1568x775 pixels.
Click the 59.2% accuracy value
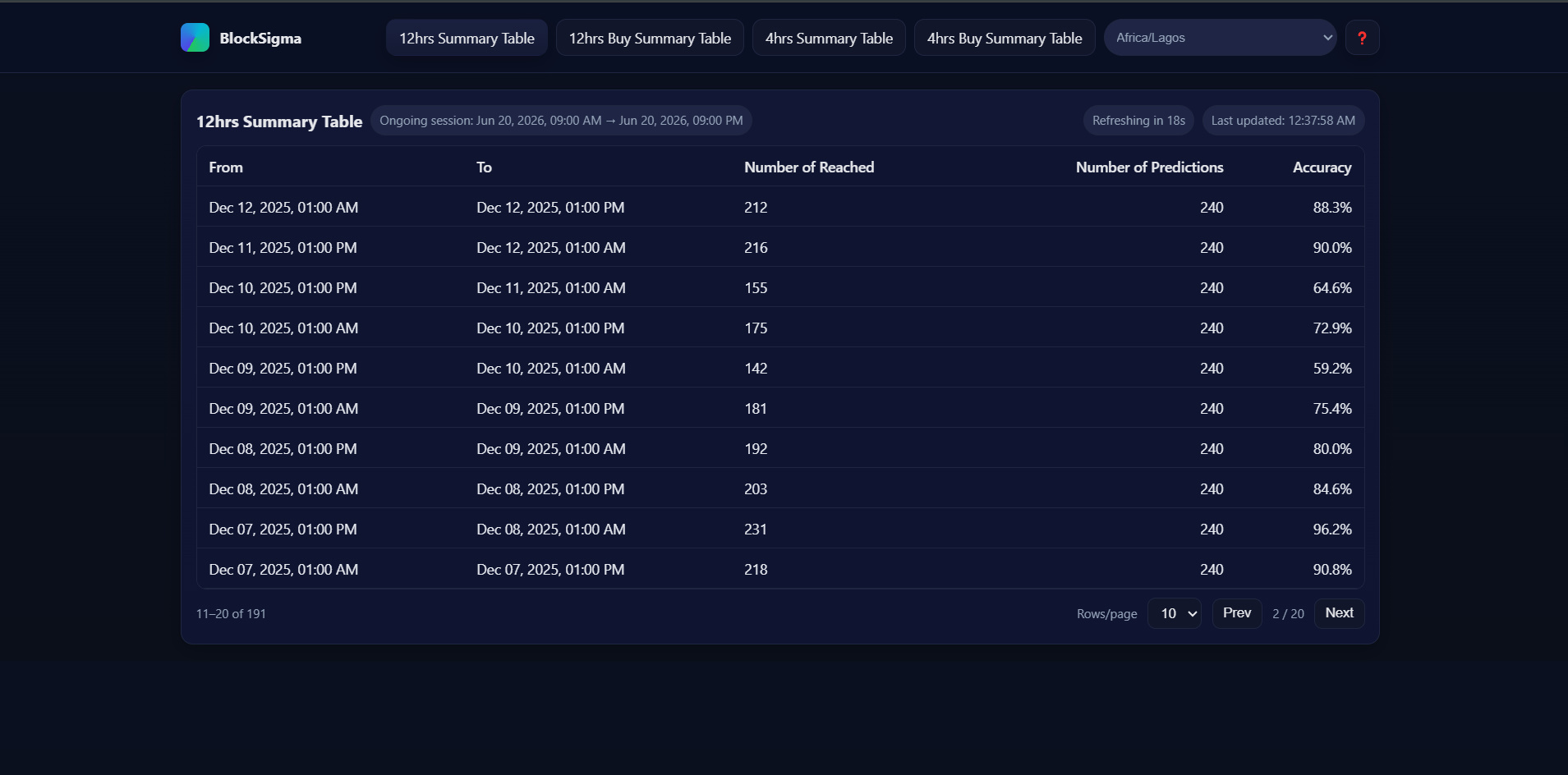click(x=1332, y=369)
